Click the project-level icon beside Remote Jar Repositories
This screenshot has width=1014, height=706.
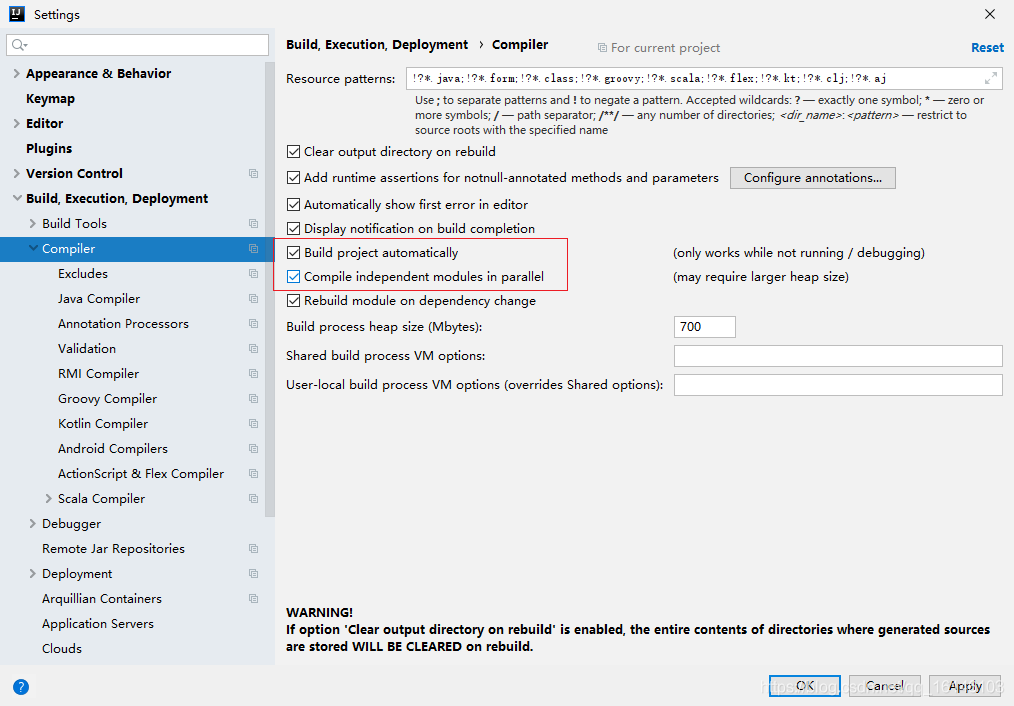[254, 549]
